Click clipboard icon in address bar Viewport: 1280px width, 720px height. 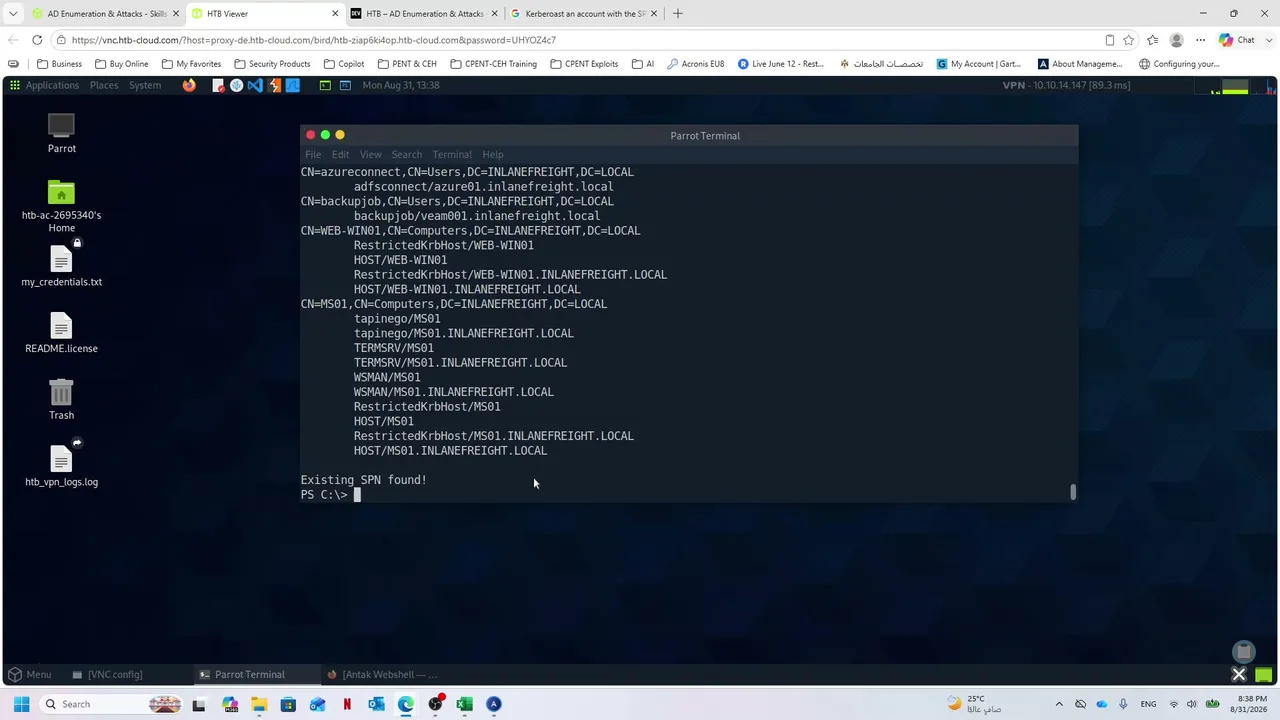click(1109, 40)
